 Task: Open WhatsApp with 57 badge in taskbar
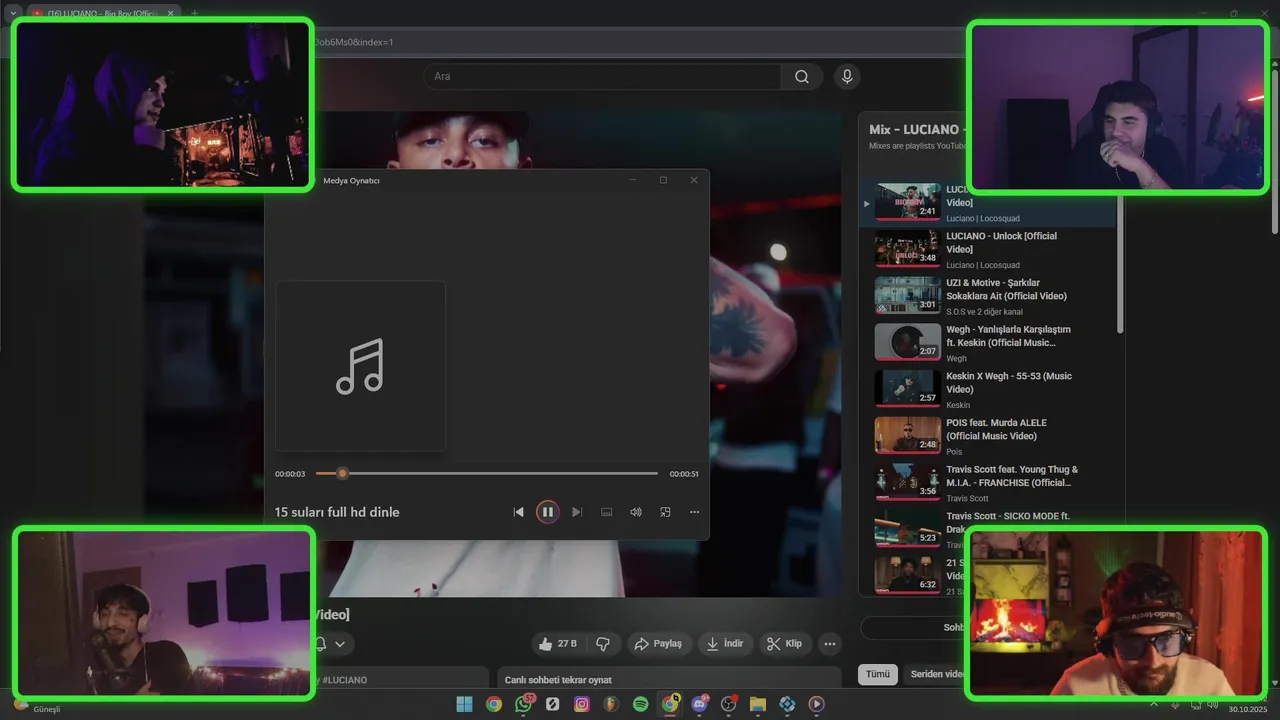pyautogui.click(x=523, y=704)
